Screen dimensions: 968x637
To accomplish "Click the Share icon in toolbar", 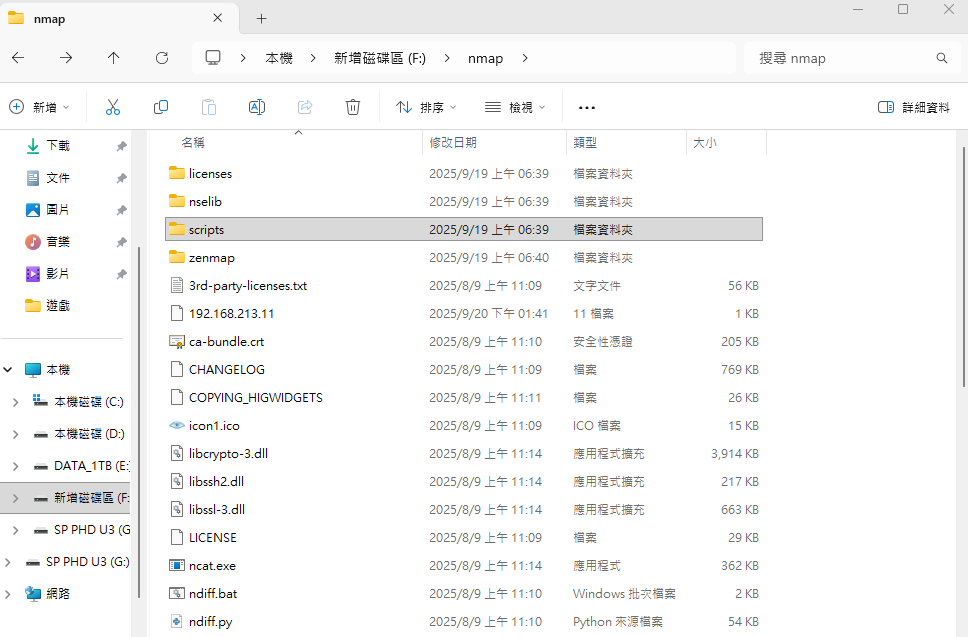I will tap(305, 107).
